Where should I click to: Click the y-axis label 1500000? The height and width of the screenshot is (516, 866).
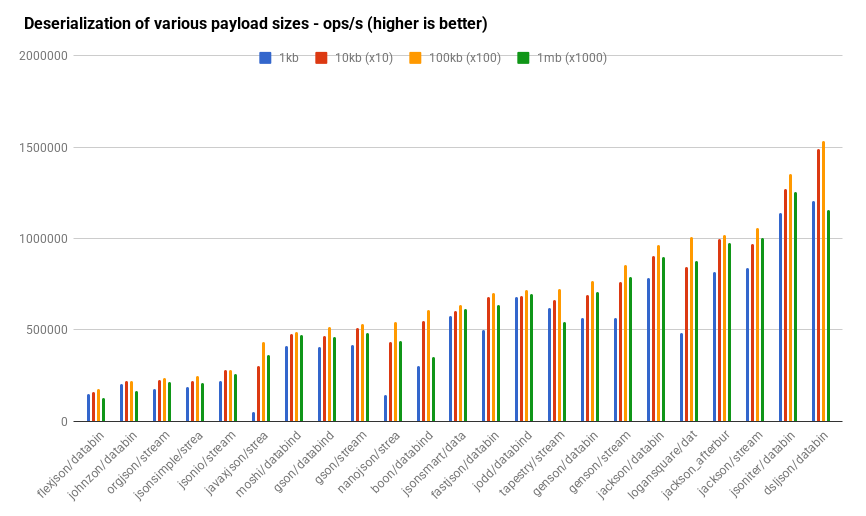[x=43, y=148]
